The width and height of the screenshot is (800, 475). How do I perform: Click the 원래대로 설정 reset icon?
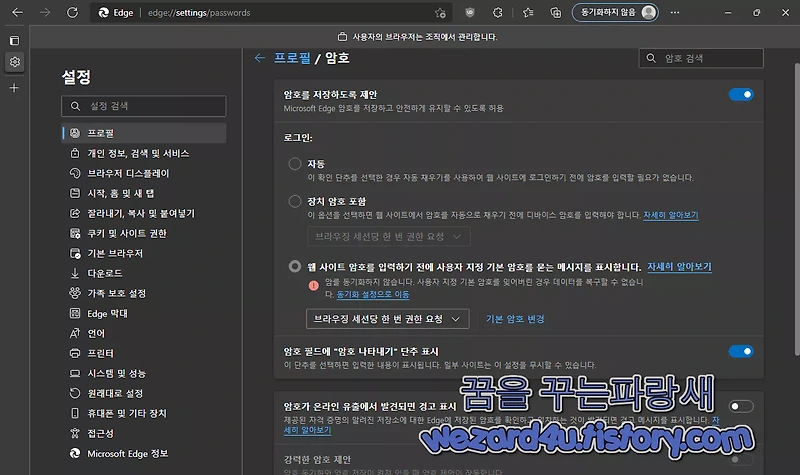point(75,393)
